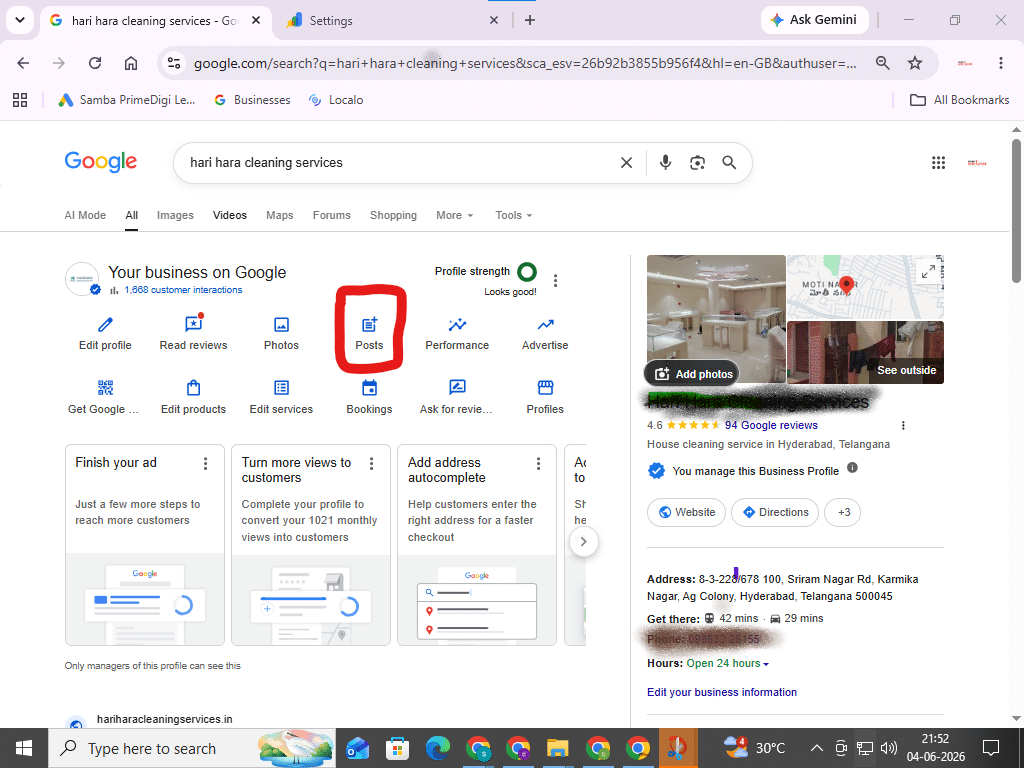Open Edit your business information link

pyautogui.click(x=722, y=692)
